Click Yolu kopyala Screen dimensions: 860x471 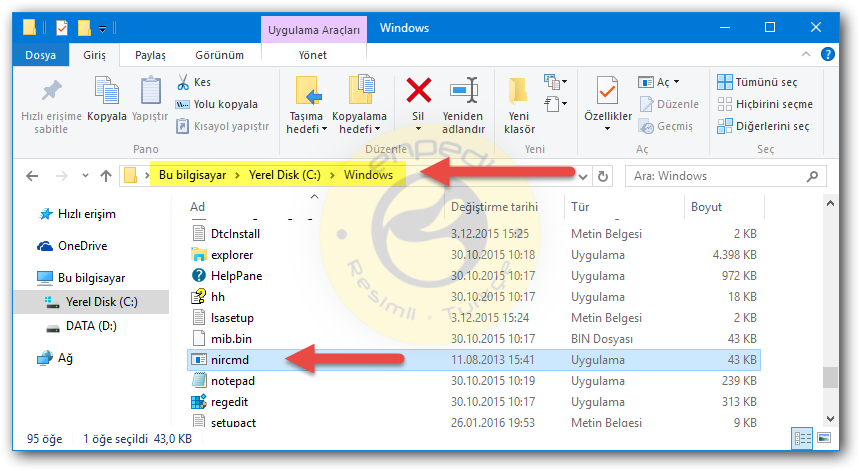coord(216,104)
